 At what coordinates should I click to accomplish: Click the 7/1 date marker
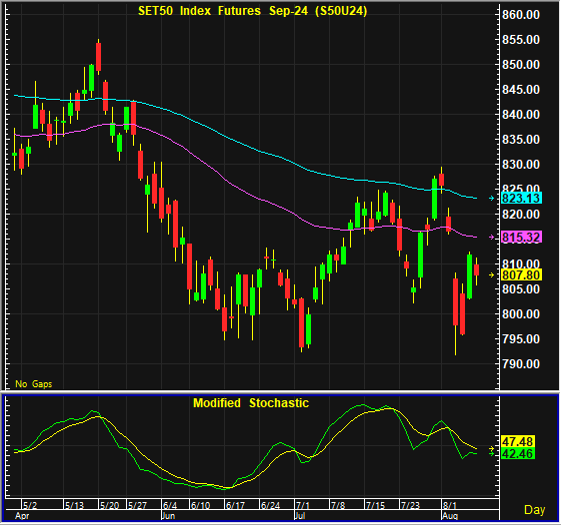point(303,505)
